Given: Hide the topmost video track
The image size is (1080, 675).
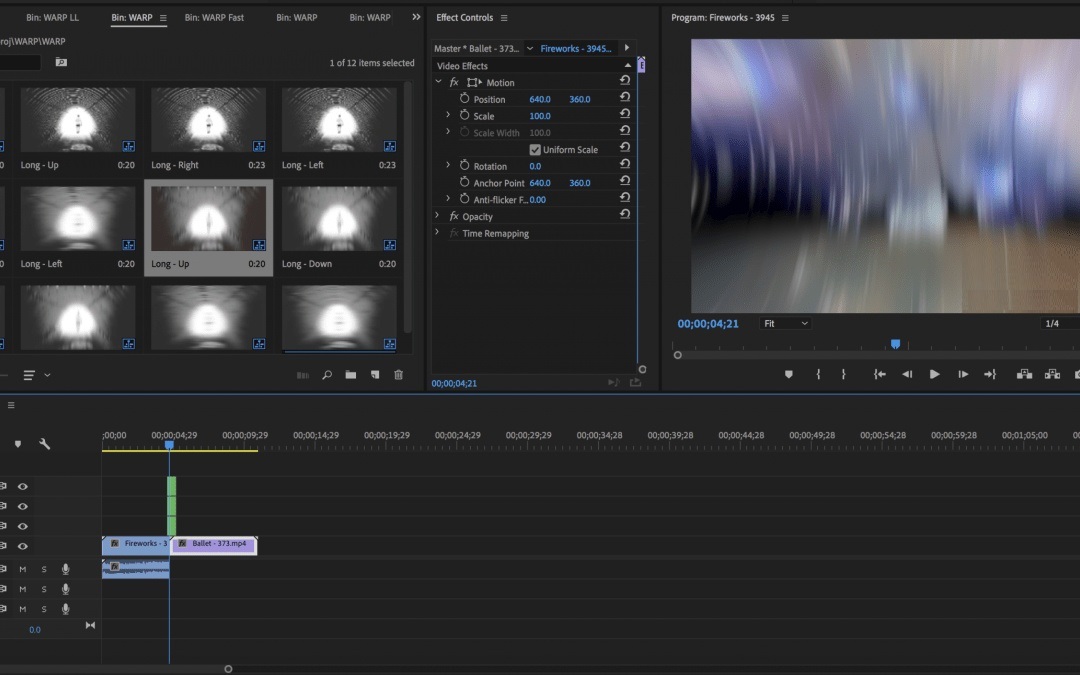Looking at the screenshot, I should click(x=23, y=486).
